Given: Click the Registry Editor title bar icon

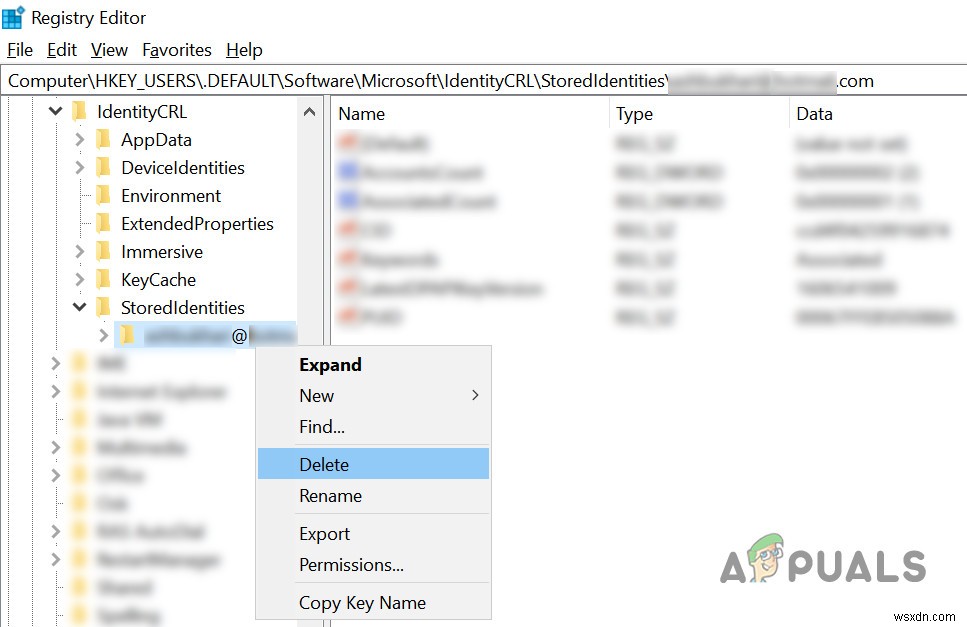Looking at the screenshot, I should click(x=12, y=17).
